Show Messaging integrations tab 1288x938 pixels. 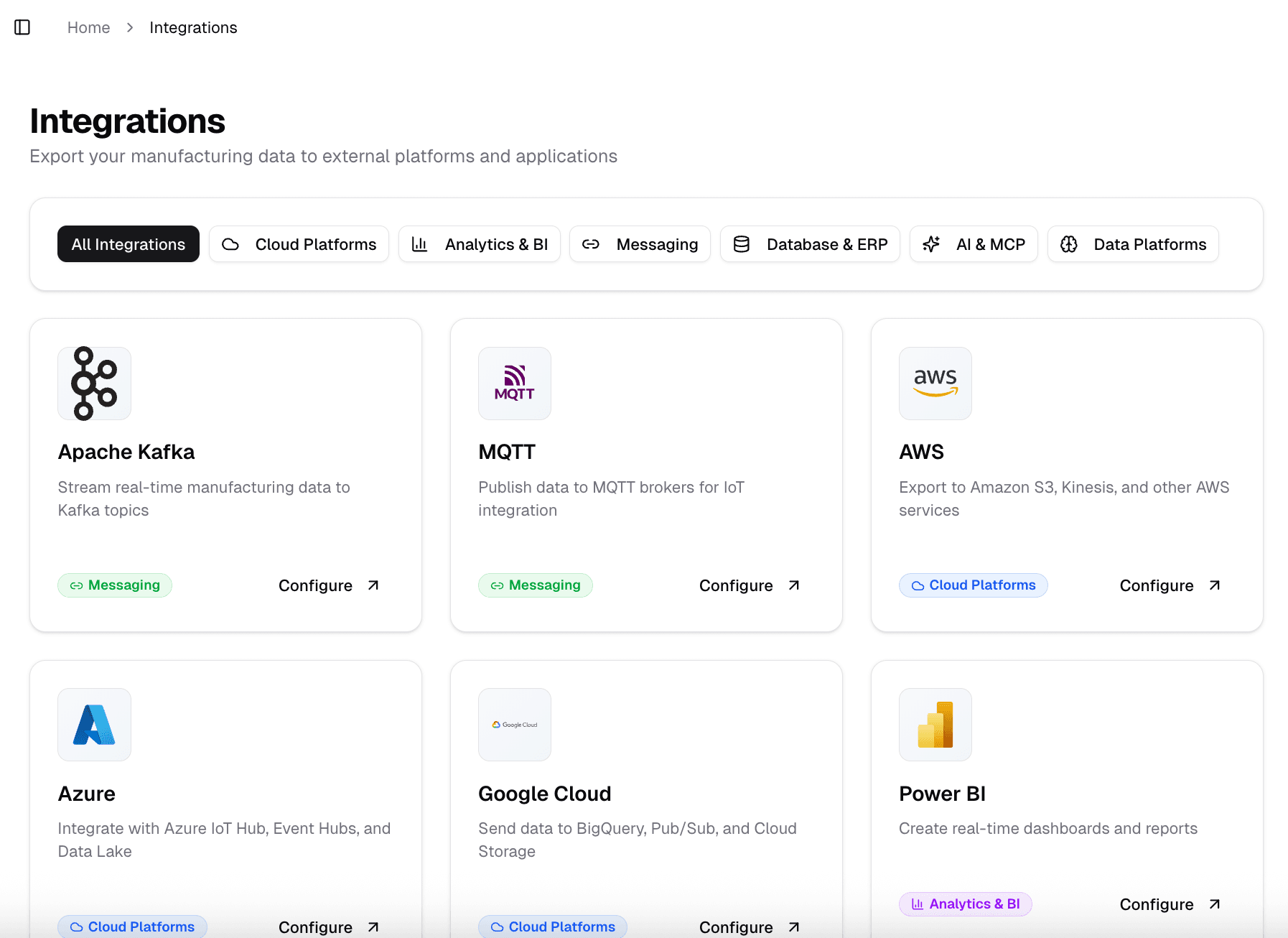pos(640,244)
